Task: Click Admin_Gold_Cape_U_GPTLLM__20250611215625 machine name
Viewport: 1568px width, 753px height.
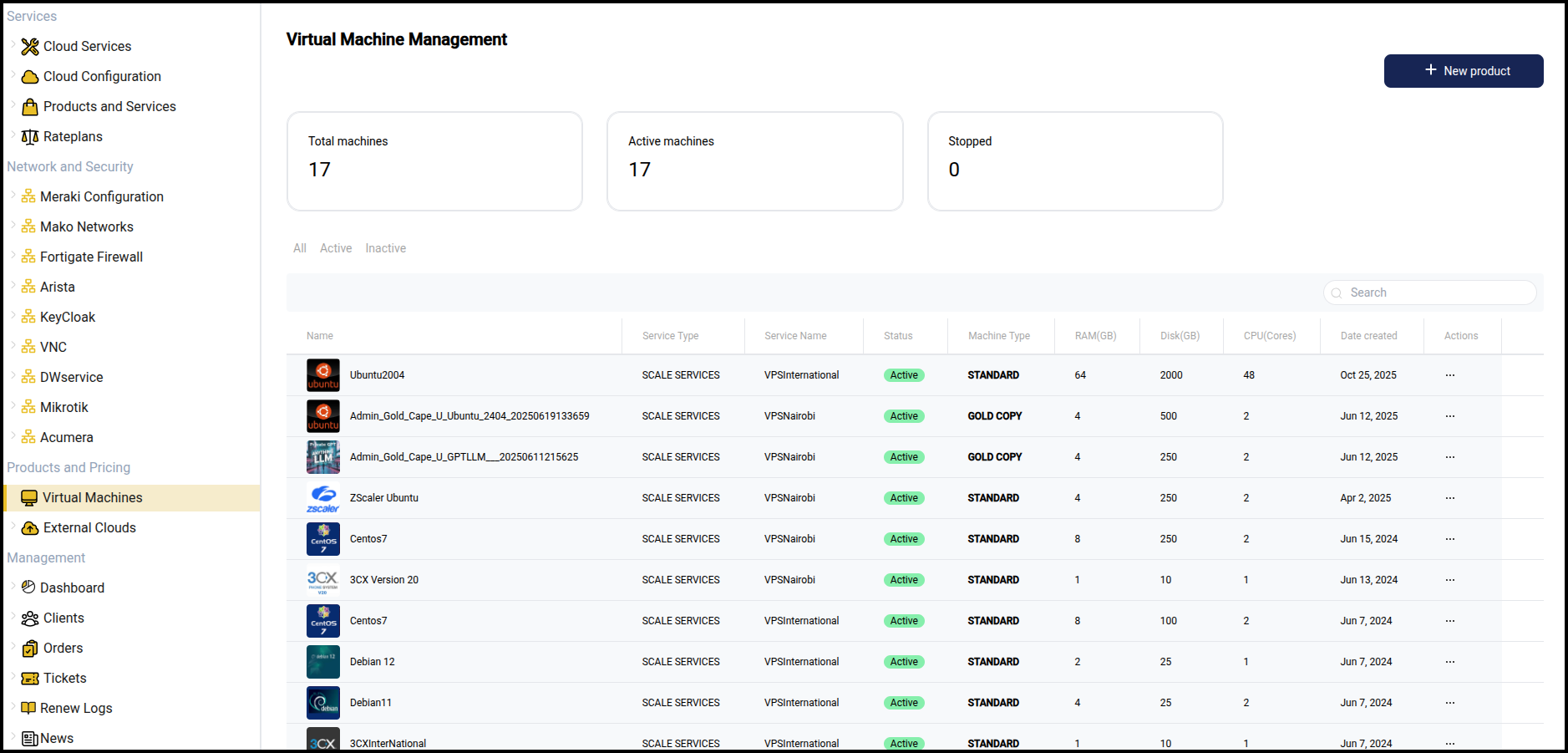Action: 464,457
